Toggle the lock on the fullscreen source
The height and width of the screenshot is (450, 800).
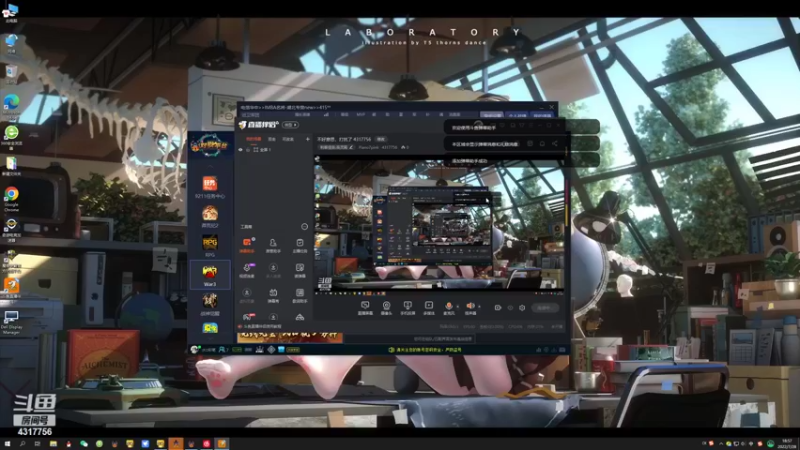pos(248,150)
